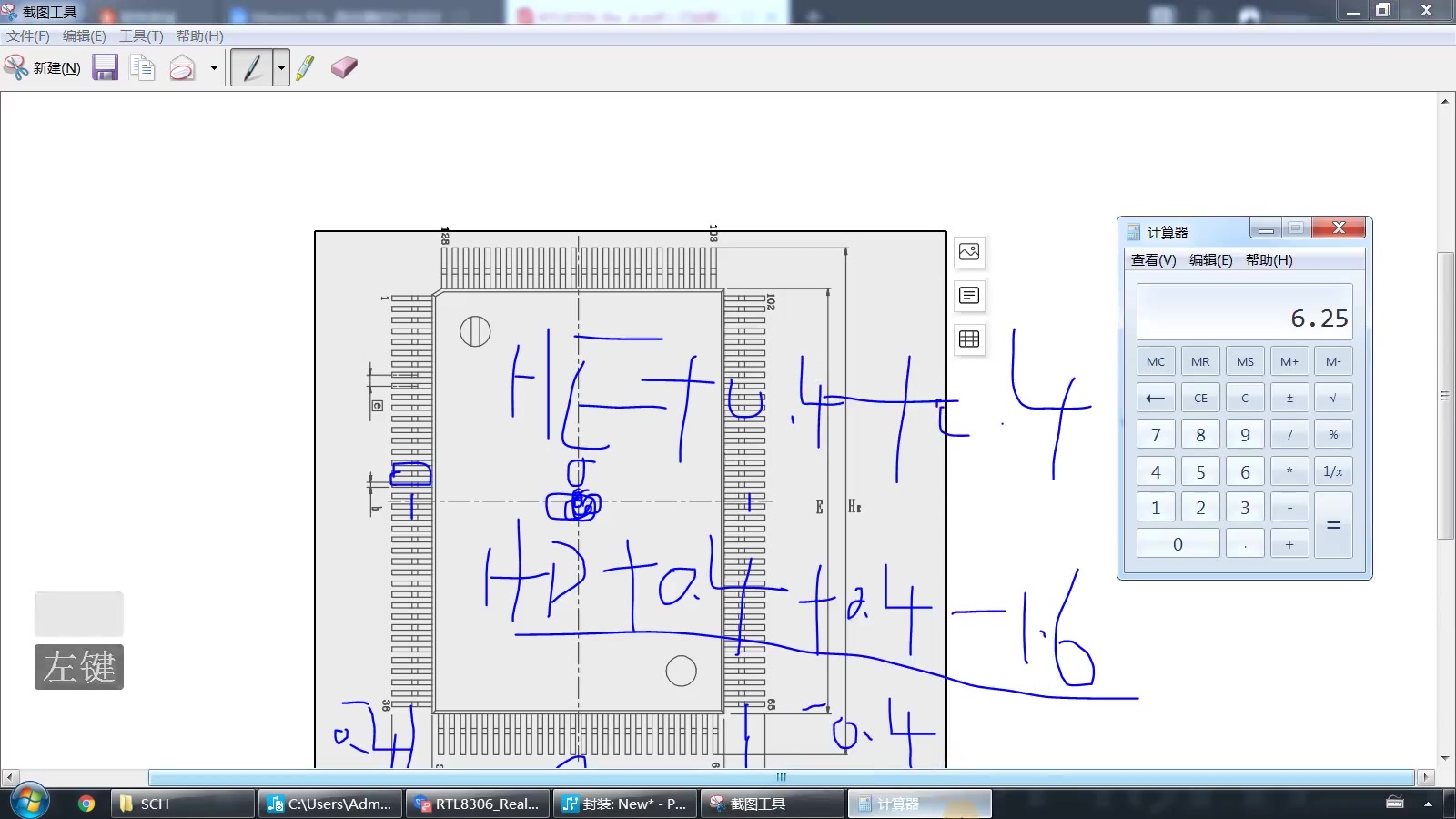Expand the Pen options dropdown arrow

[281, 67]
